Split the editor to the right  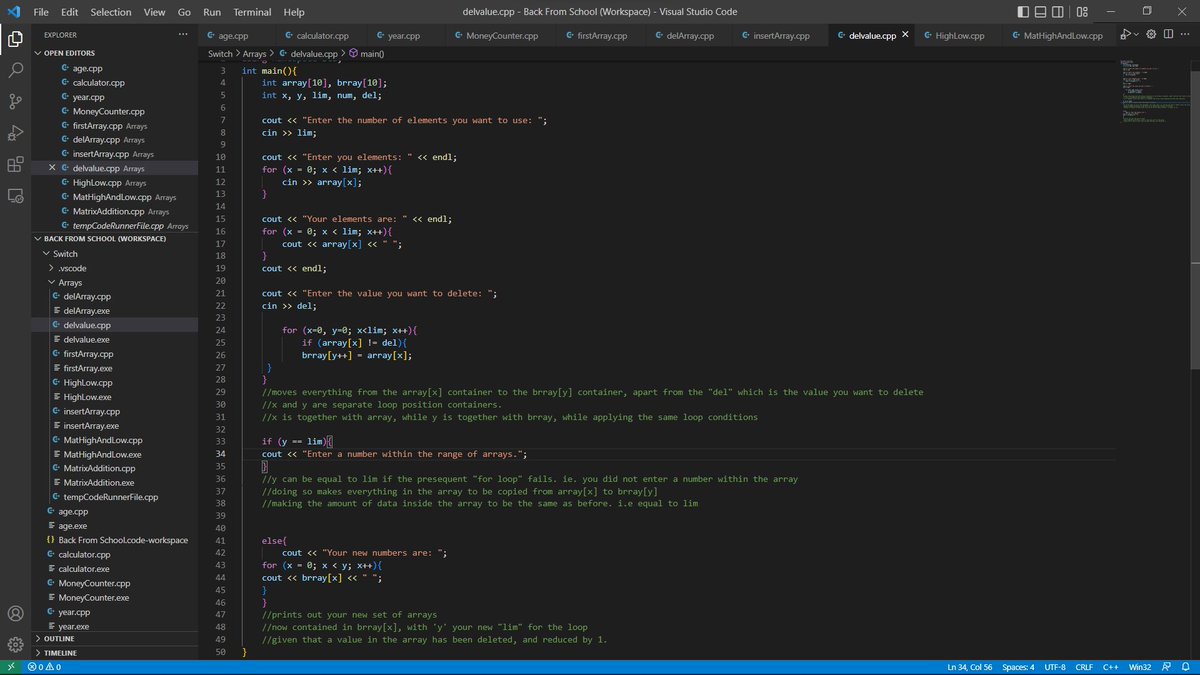(x=1168, y=35)
